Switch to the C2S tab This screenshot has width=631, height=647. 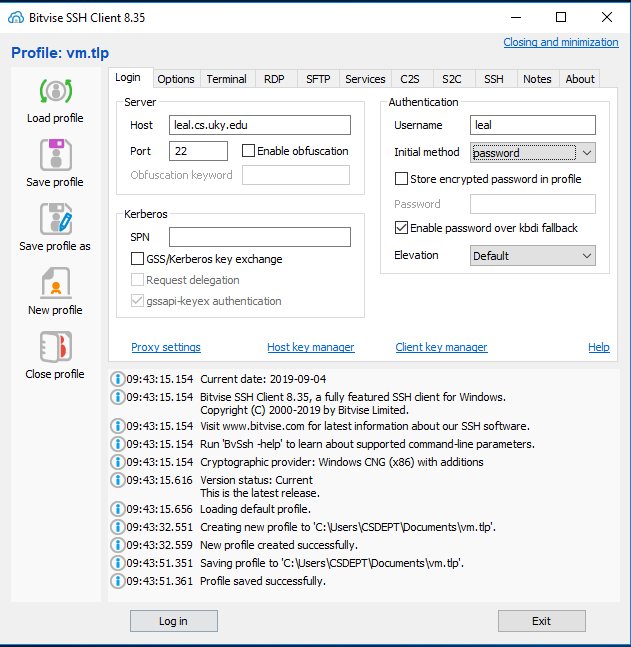point(410,79)
